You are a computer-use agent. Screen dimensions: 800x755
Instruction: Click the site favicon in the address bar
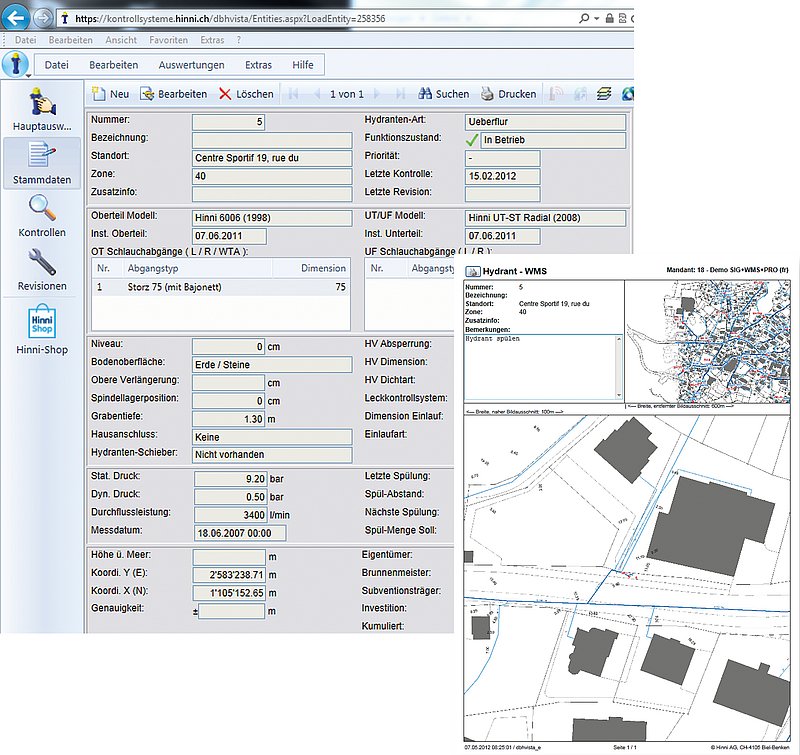coord(64,19)
